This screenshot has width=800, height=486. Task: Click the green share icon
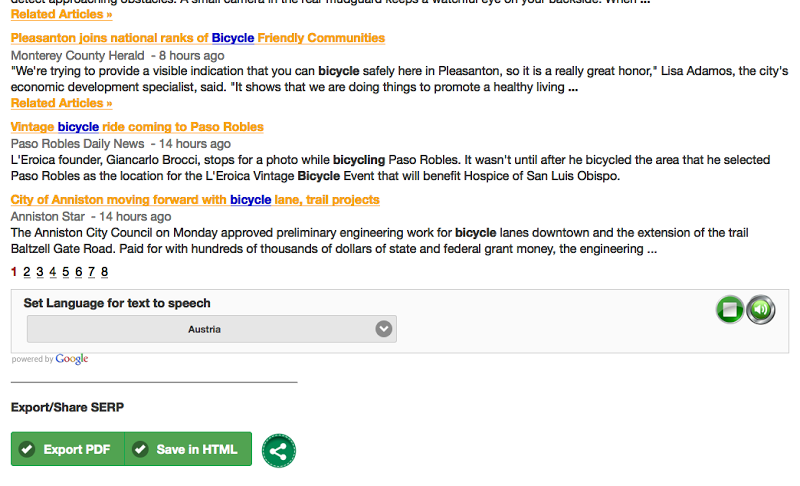[278, 451]
